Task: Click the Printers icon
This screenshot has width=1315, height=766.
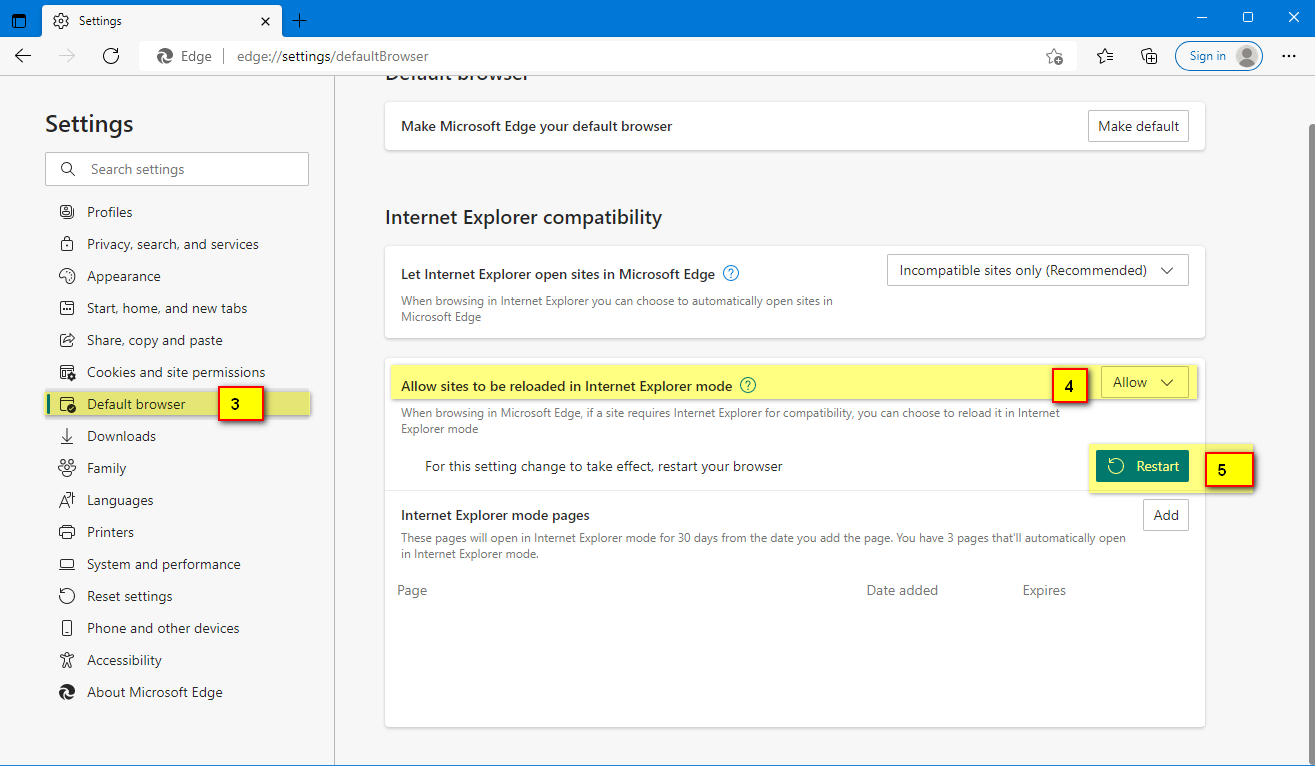Action: click(67, 532)
